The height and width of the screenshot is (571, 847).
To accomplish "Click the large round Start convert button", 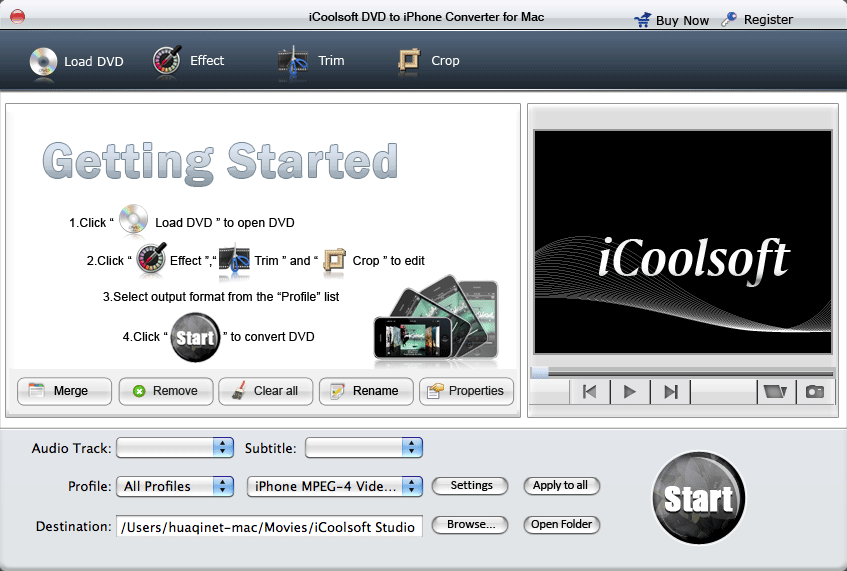I will 698,498.
